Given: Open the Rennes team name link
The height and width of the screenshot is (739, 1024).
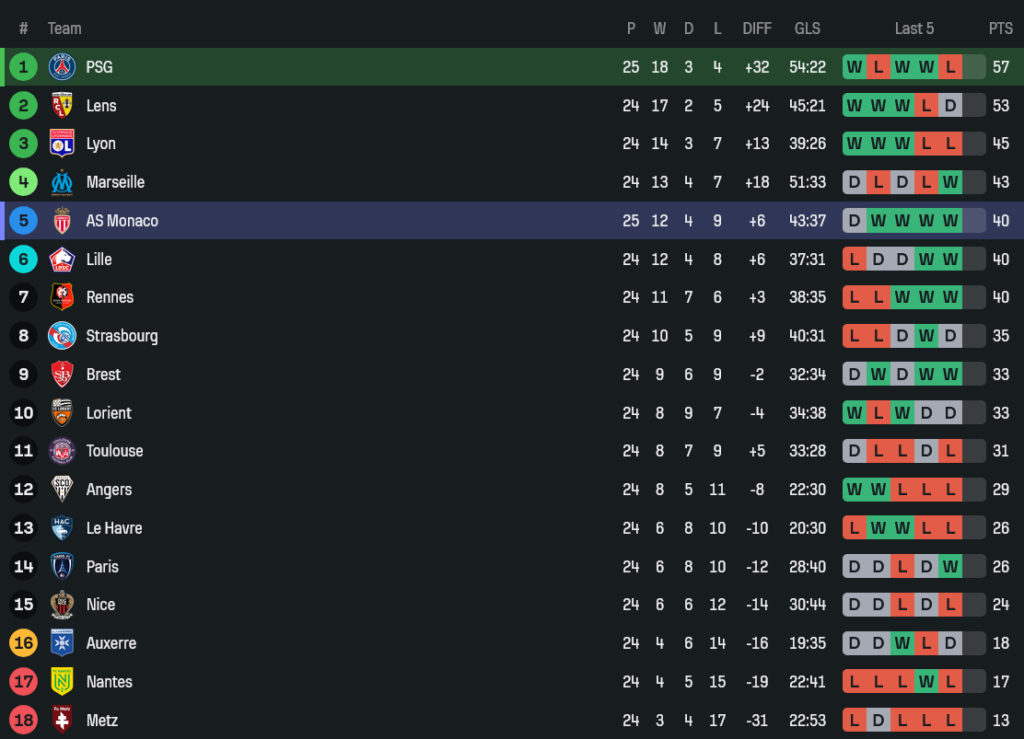Looking at the screenshot, I should [109, 297].
